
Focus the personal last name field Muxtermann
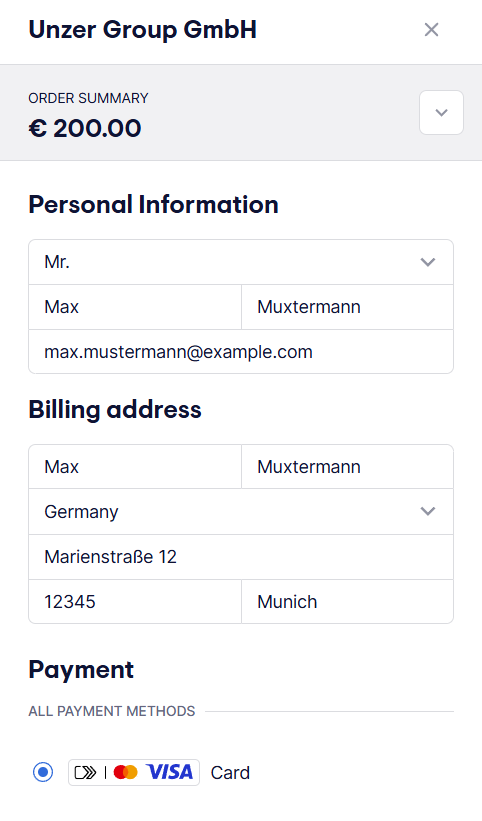click(x=348, y=307)
